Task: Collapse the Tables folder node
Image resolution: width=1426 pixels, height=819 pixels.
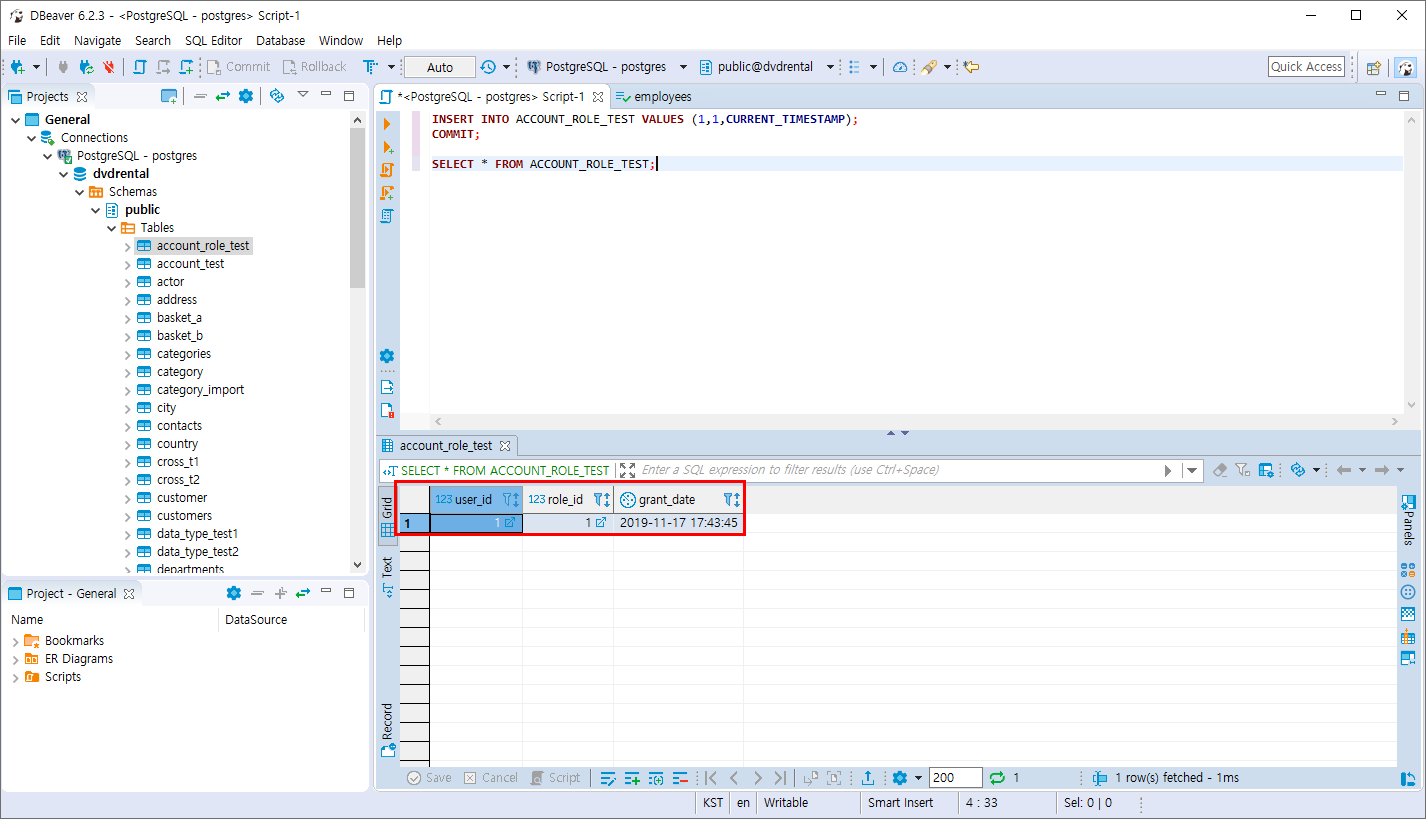Action: 111,228
